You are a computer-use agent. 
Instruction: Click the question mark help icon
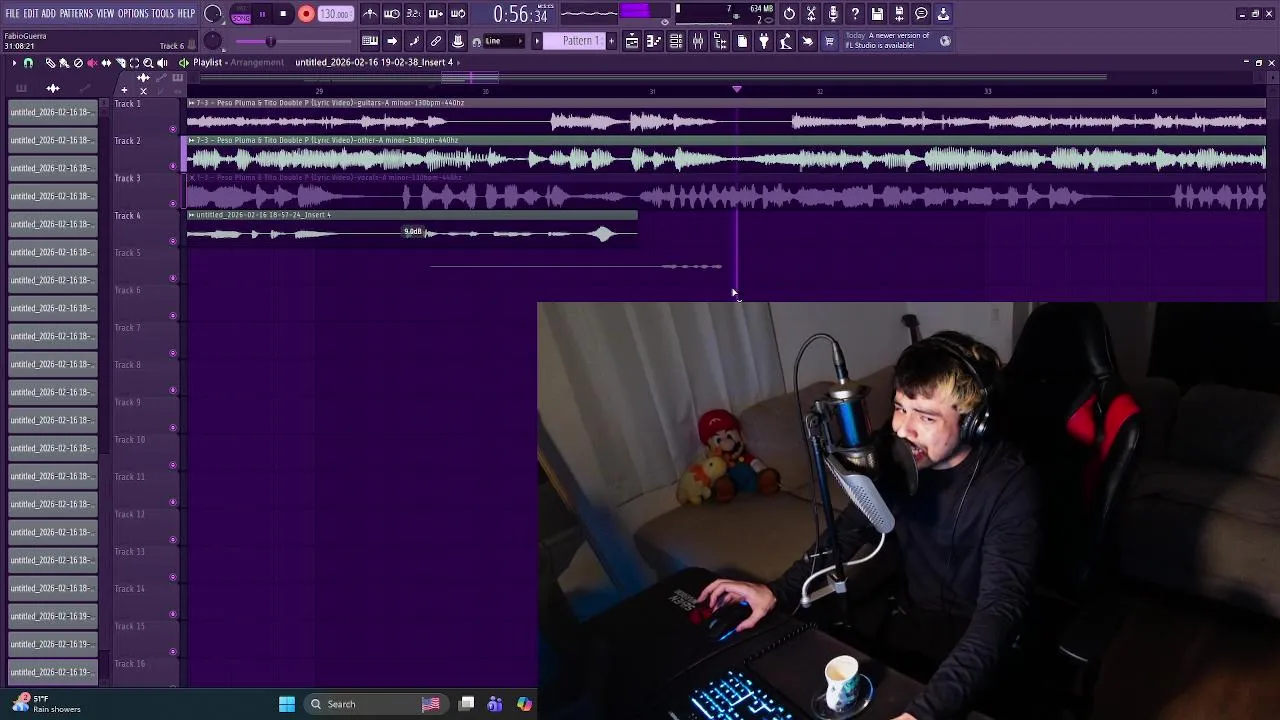(855, 14)
